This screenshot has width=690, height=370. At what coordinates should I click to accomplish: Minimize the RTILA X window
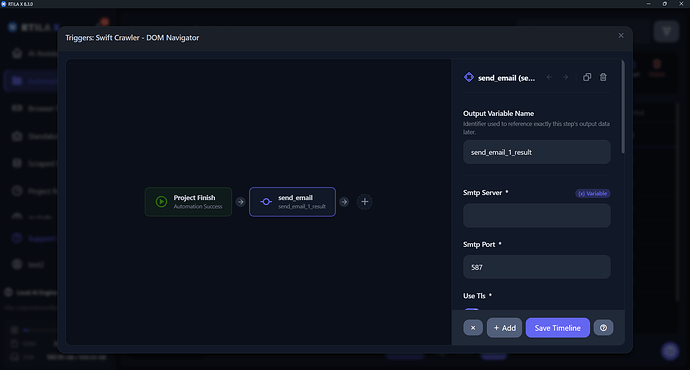point(649,4)
